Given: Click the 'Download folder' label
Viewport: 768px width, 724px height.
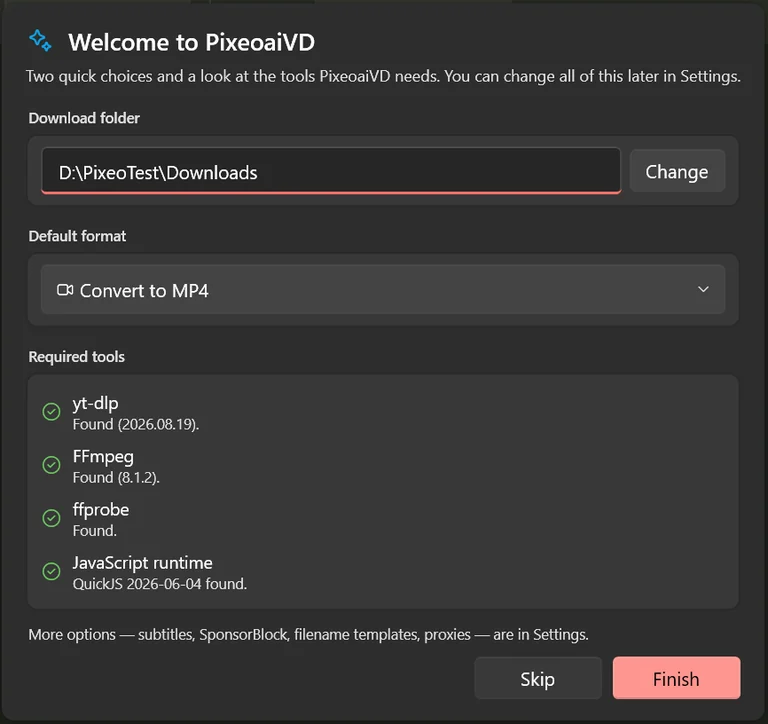Looking at the screenshot, I should pos(84,118).
